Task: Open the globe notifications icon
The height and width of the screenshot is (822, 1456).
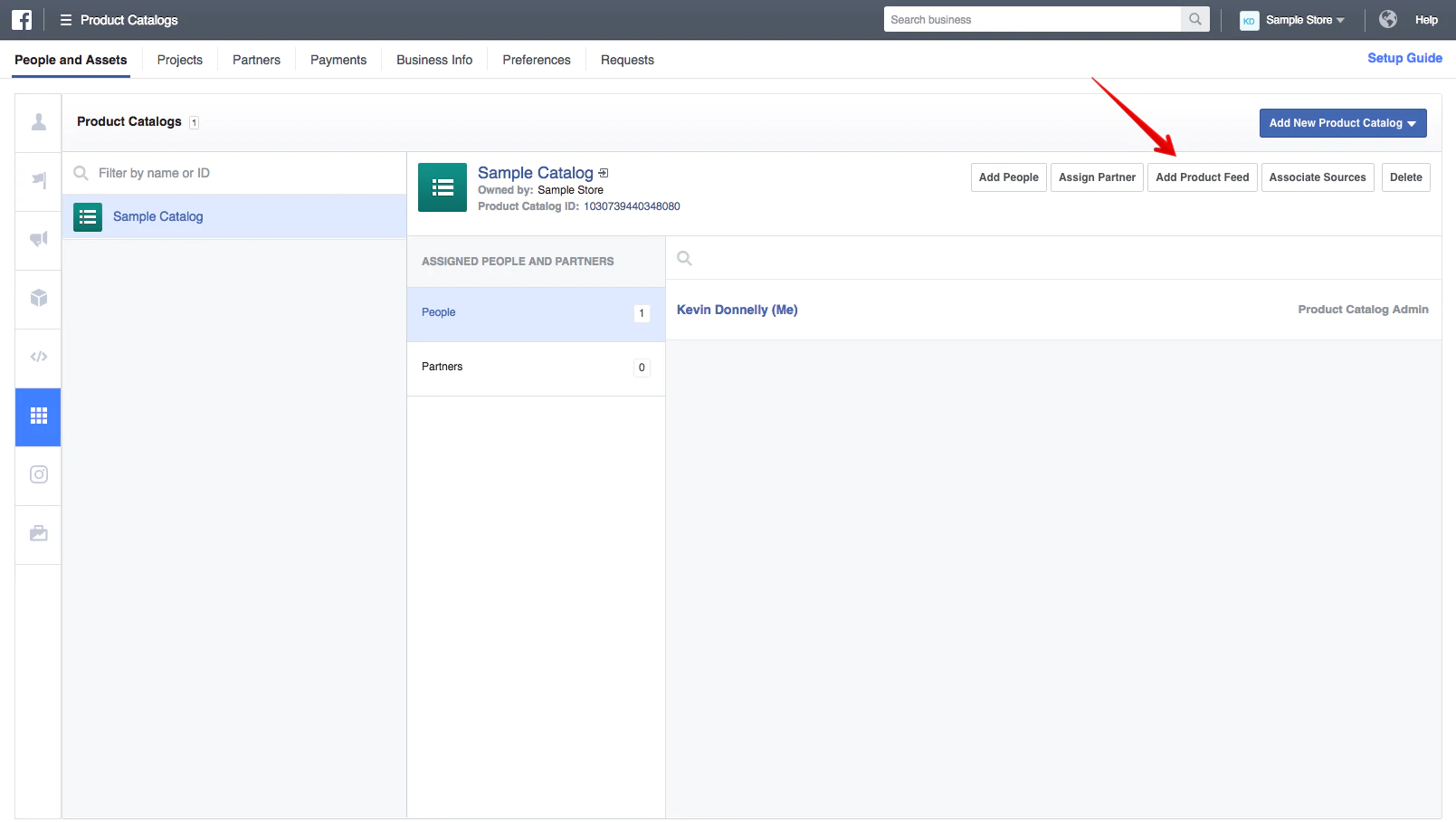Action: (x=1387, y=19)
